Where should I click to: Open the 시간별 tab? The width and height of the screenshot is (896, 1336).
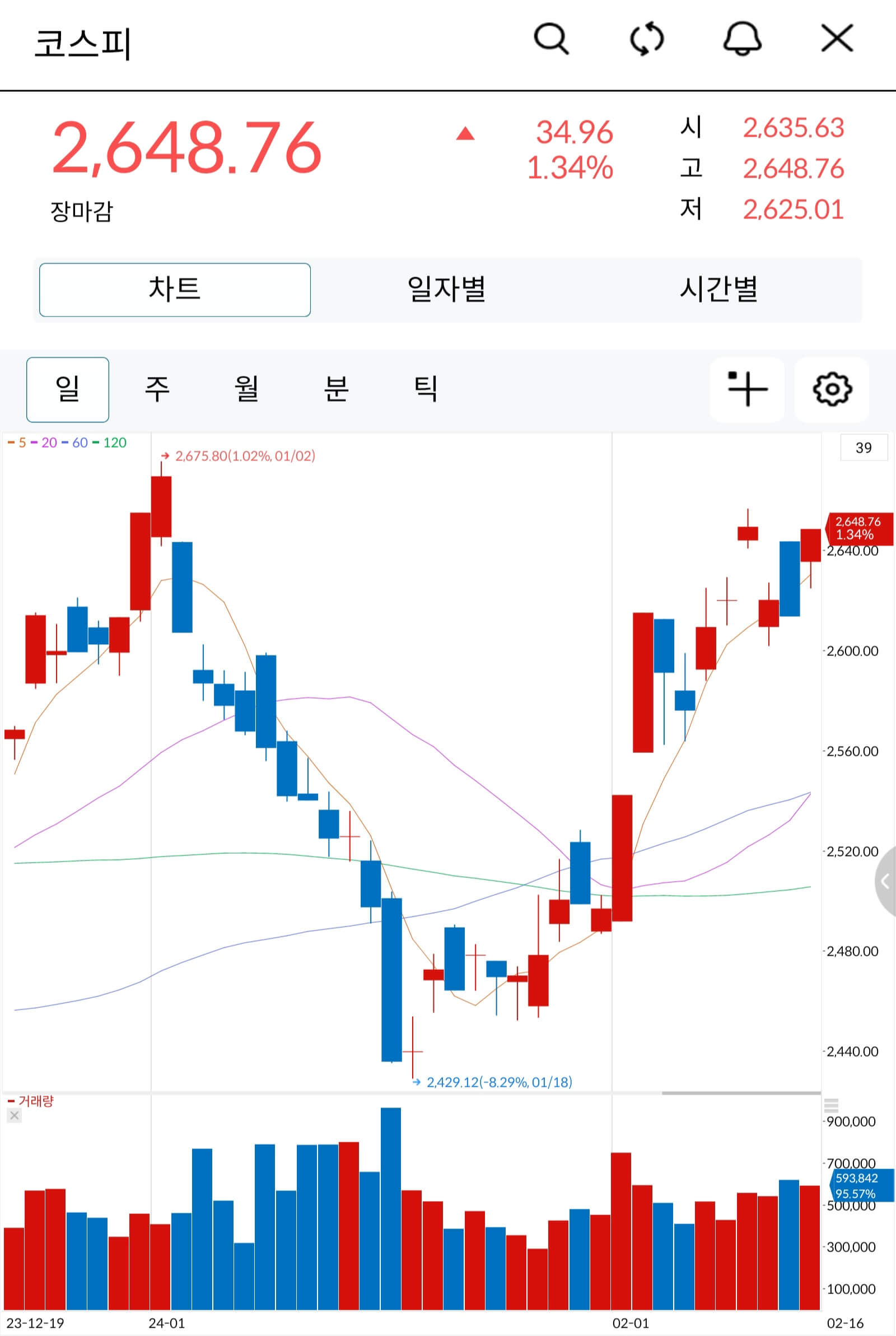[x=719, y=290]
